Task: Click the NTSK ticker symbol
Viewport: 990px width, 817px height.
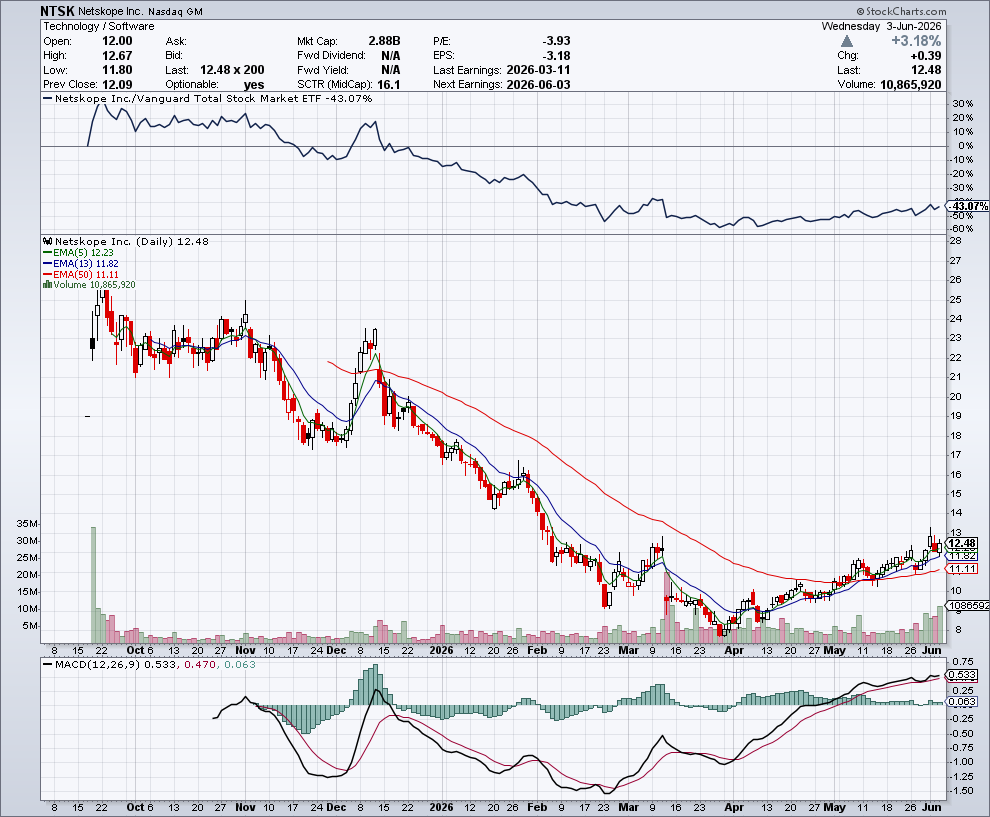Action: point(57,11)
